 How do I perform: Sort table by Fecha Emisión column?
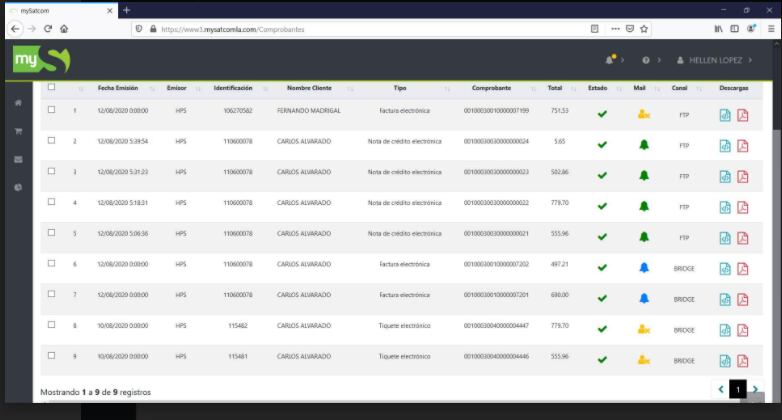tap(124, 88)
